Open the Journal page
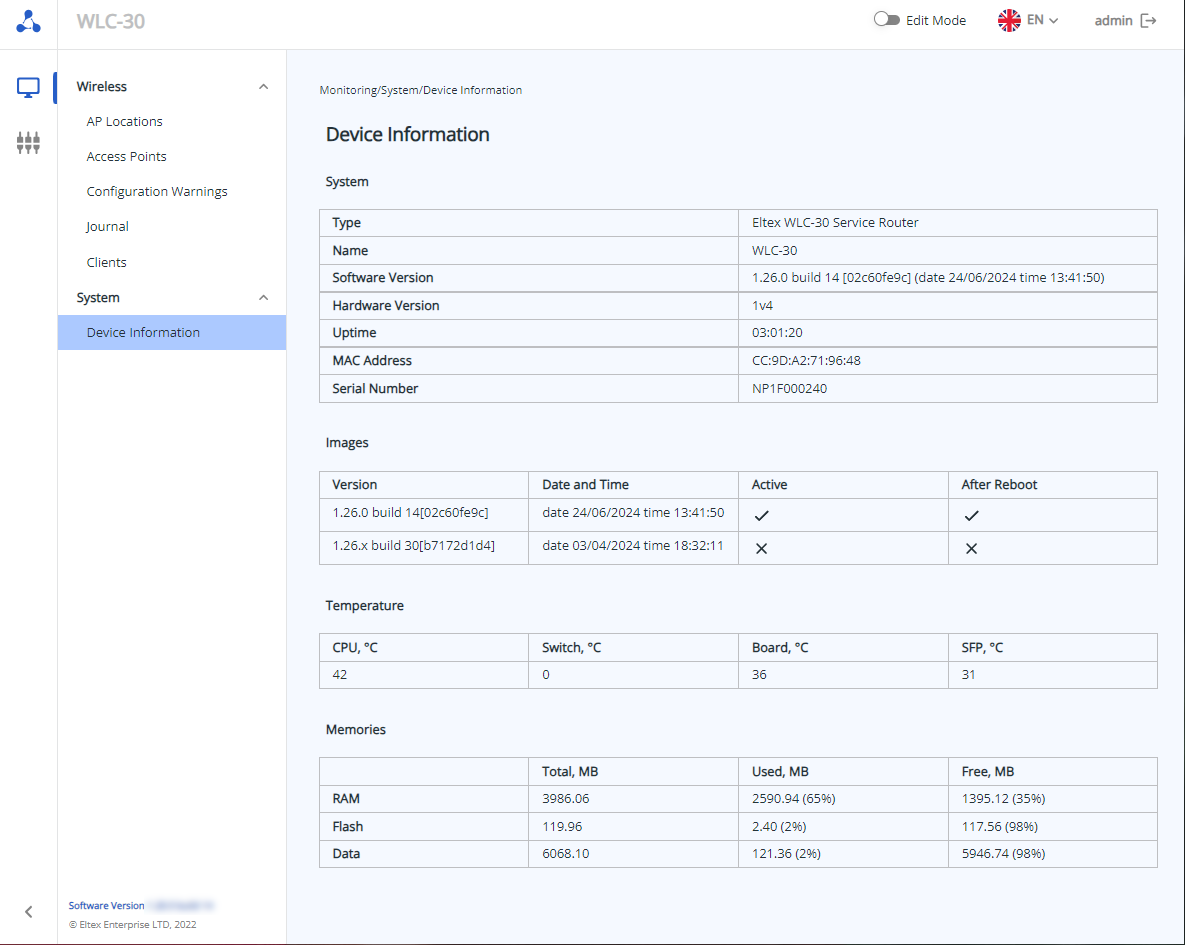The width and height of the screenshot is (1185, 945). (107, 227)
